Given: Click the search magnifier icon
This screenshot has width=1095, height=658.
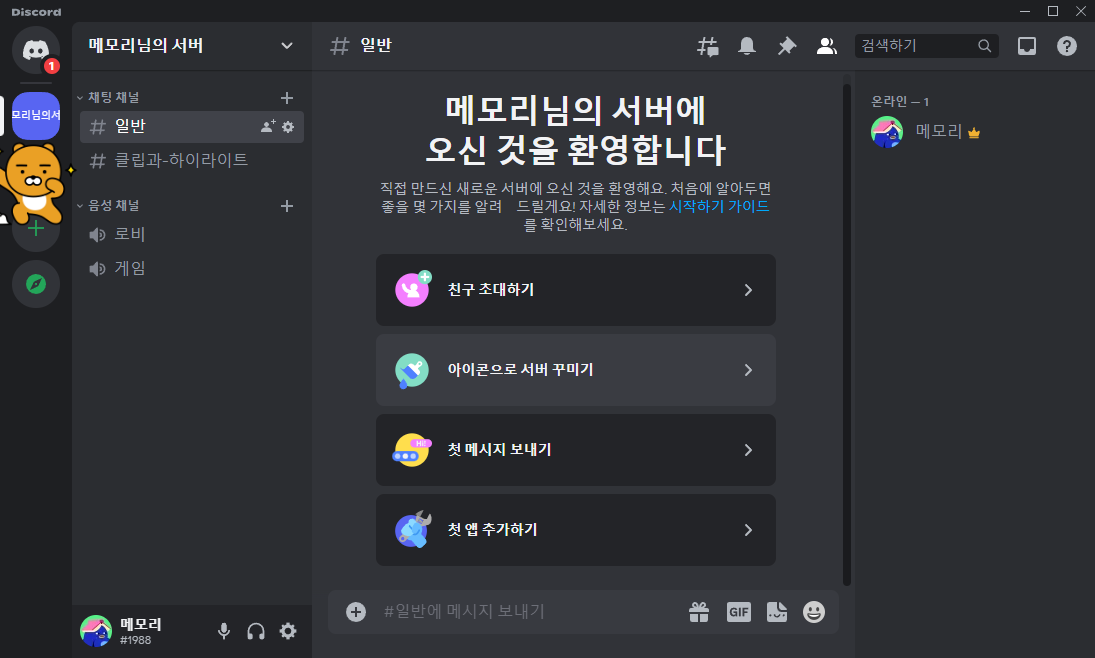Looking at the screenshot, I should [984, 46].
